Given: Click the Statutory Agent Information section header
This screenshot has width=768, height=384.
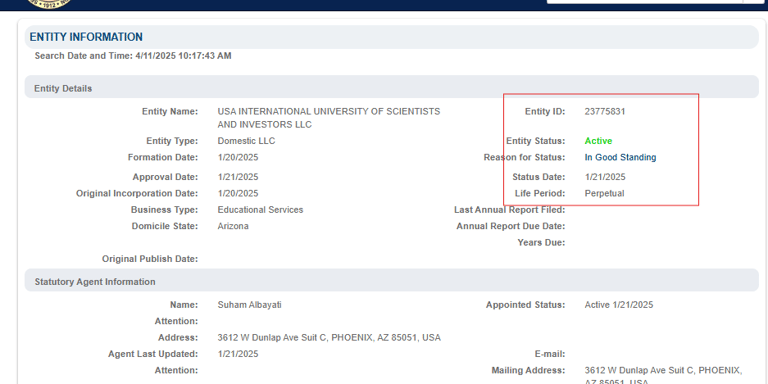Looking at the screenshot, I should pos(391,282).
